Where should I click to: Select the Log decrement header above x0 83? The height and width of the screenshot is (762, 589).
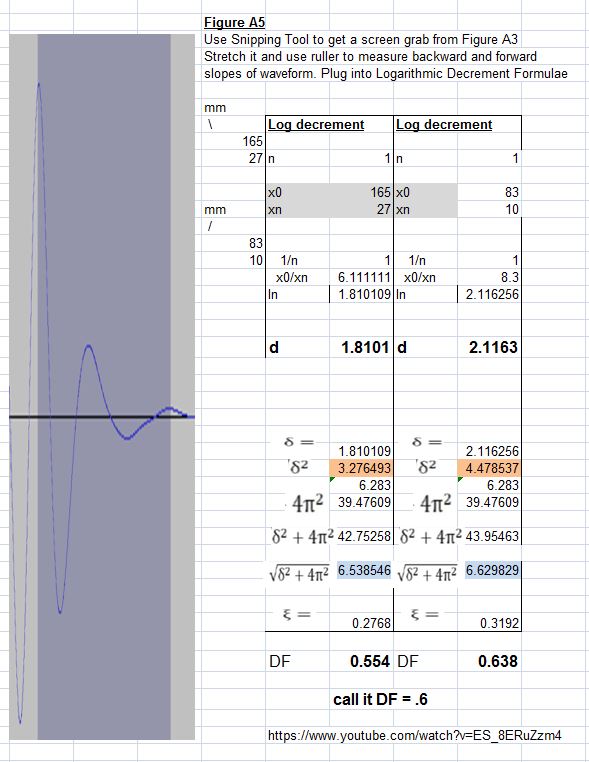444,125
